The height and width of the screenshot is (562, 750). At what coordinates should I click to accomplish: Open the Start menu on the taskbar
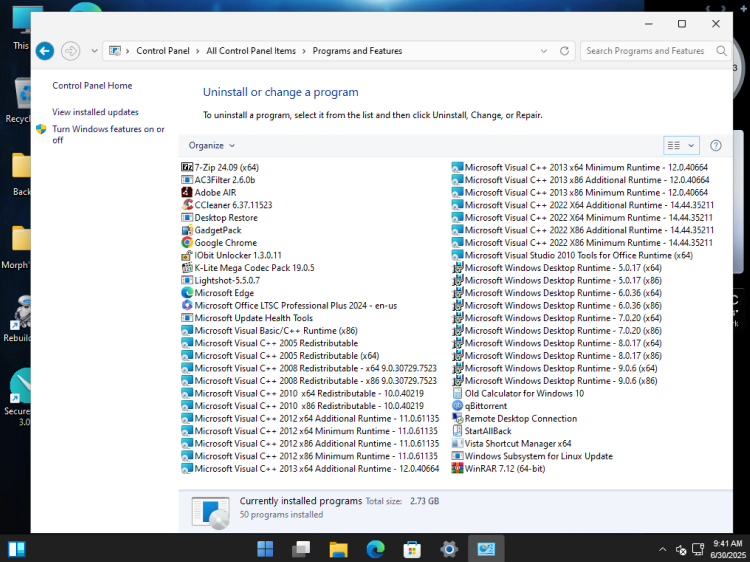pyautogui.click(x=265, y=549)
